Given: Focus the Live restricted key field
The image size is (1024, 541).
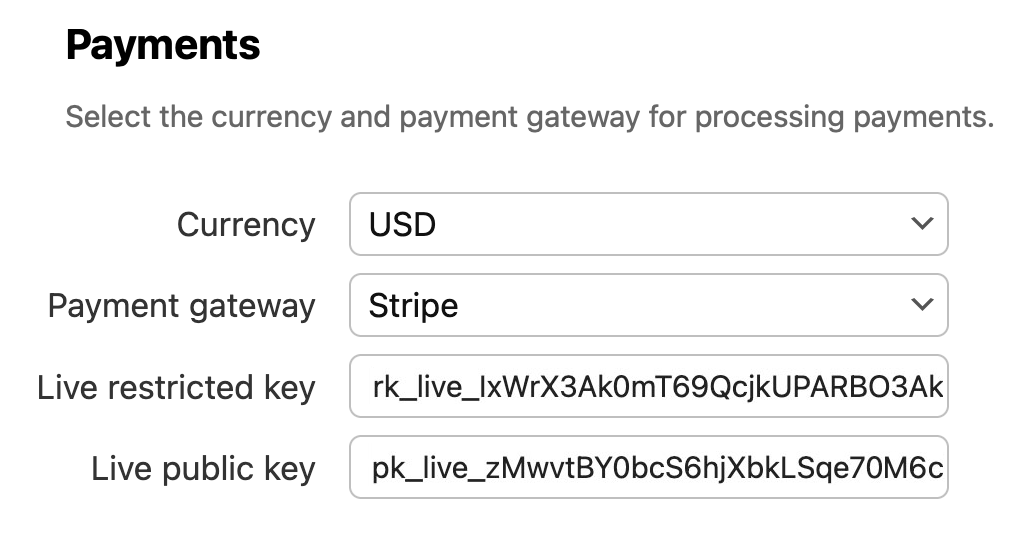Looking at the screenshot, I should (x=648, y=387).
